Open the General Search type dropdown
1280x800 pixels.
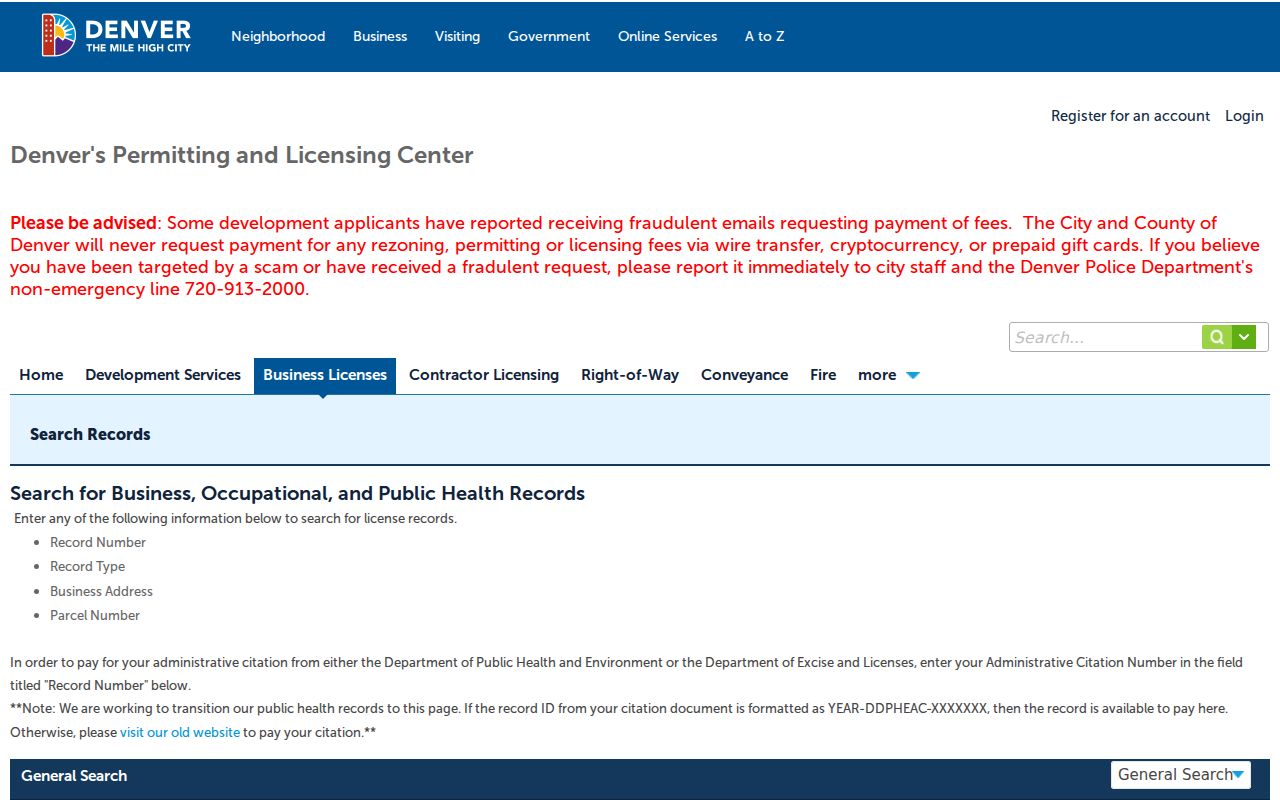pos(1181,775)
